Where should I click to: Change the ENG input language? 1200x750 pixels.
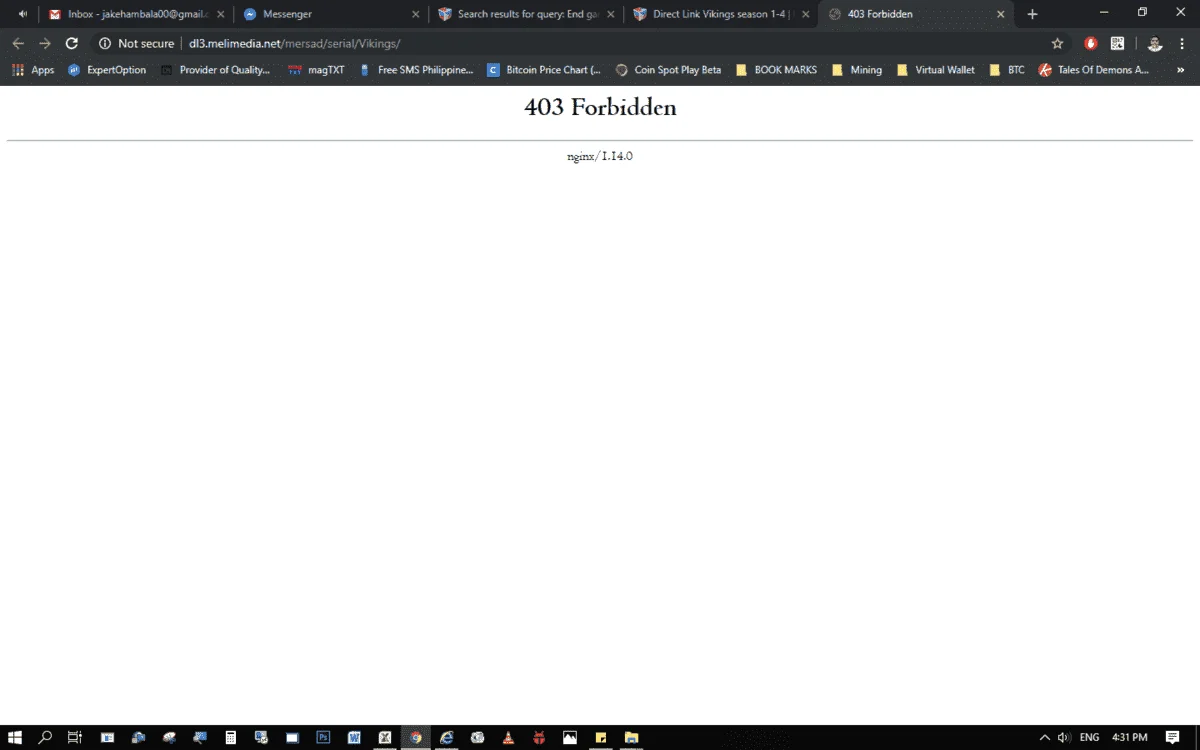1090,738
